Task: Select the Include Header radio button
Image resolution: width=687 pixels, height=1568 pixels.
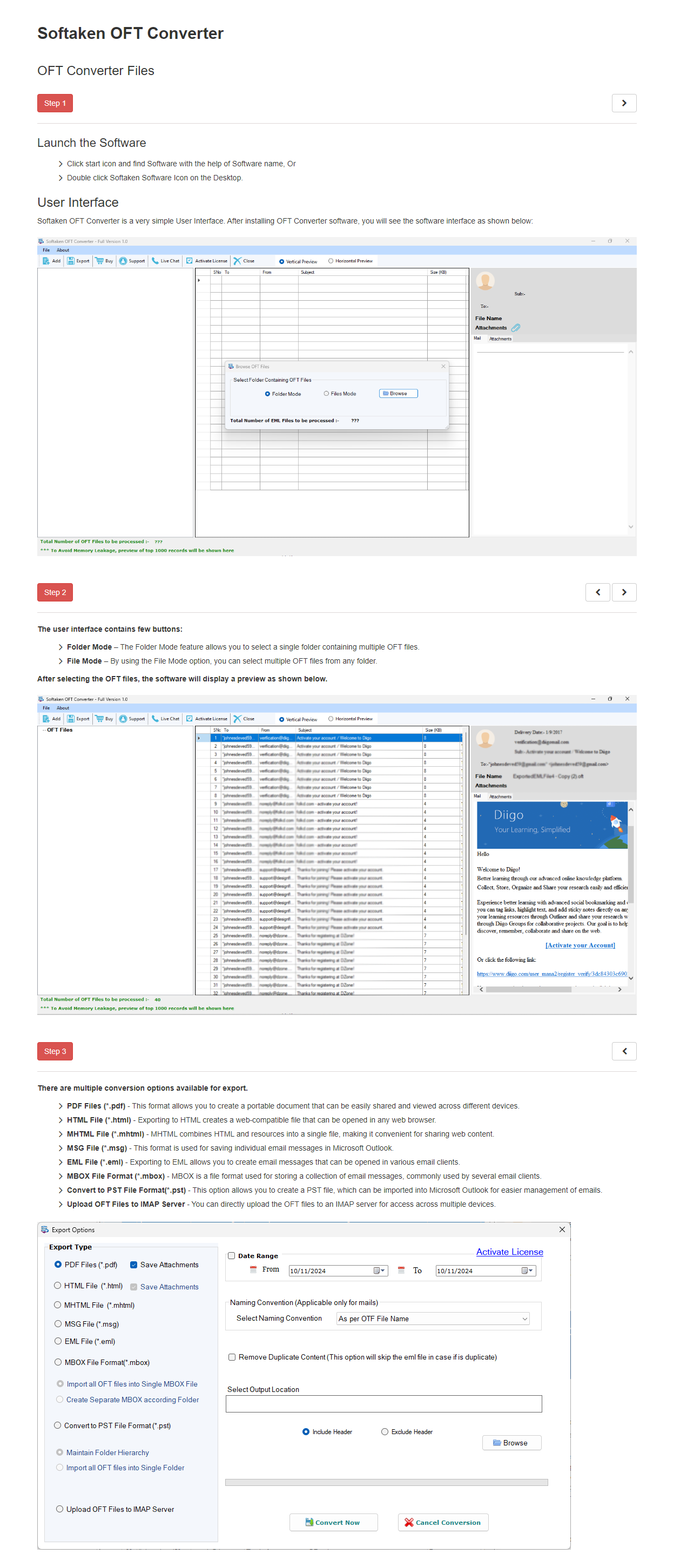Action: coord(306,1431)
